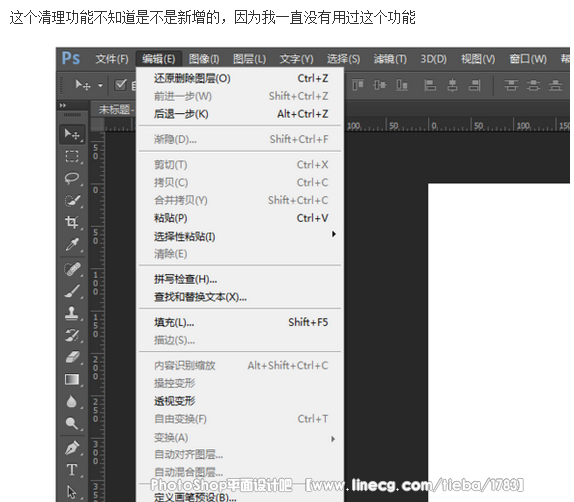Select the Clone Stamp tool
Screen dimensions: 574x502
[72, 313]
